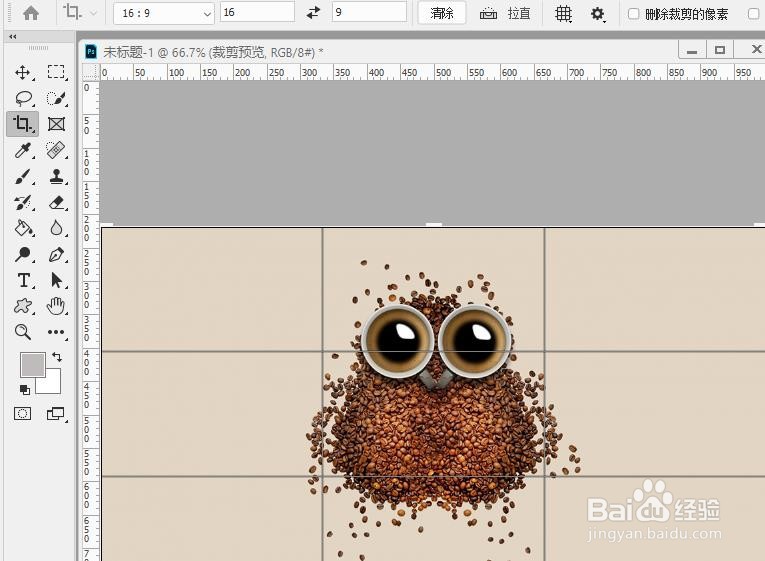
Task: Select the Quick Selection tool
Action: (x=56, y=99)
